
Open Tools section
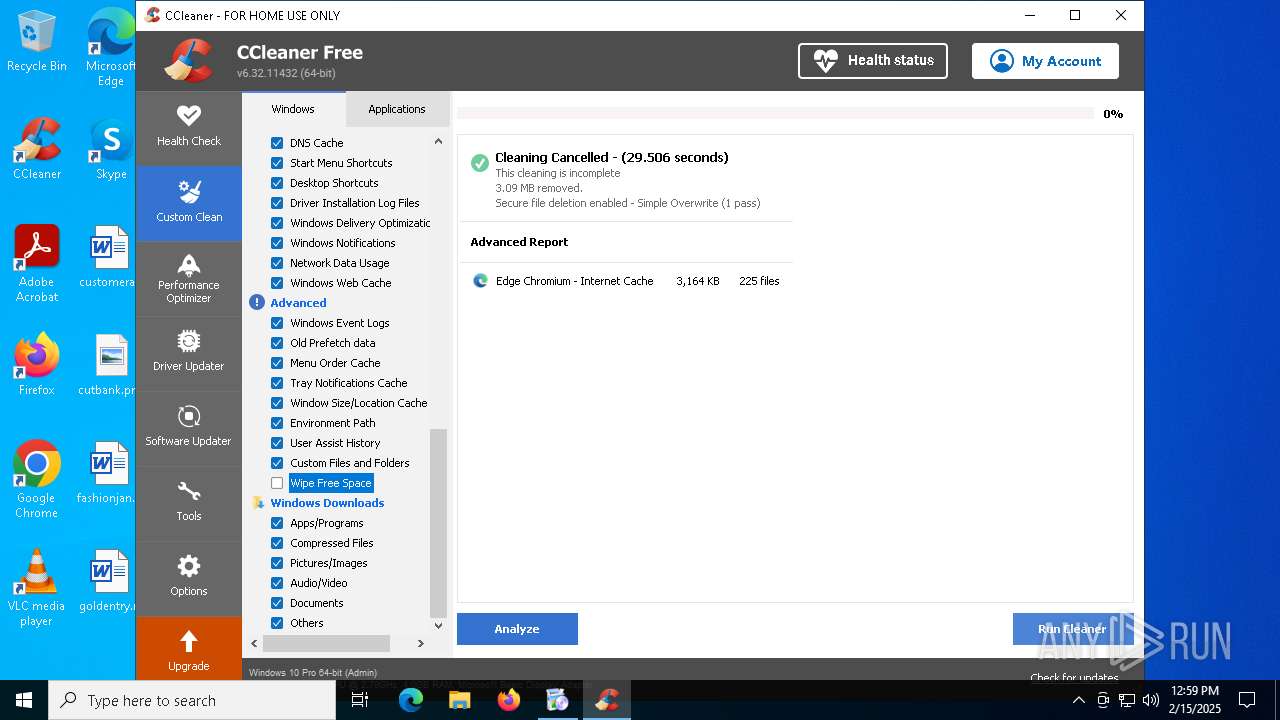(188, 502)
